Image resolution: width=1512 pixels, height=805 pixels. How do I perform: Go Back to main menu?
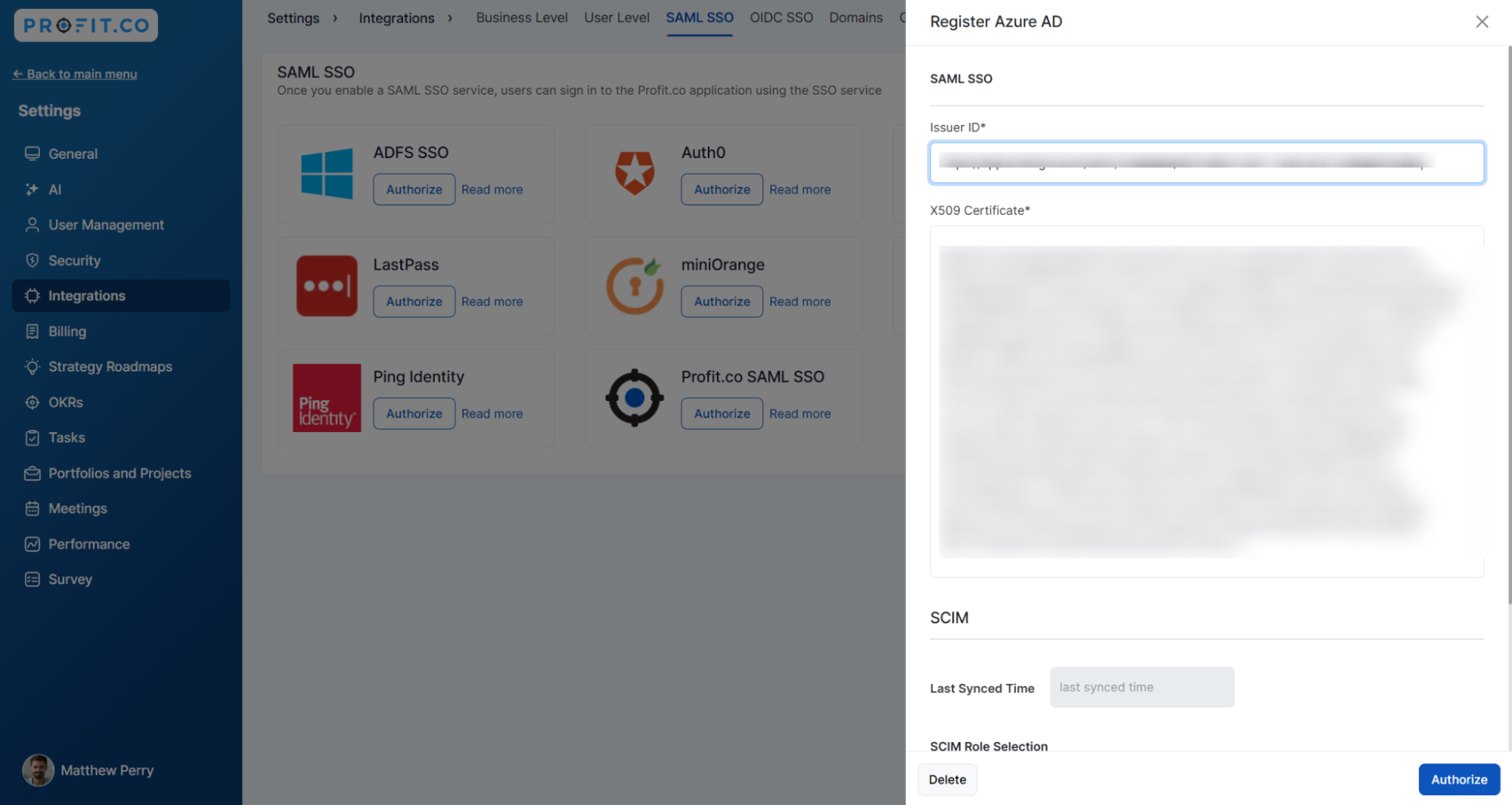point(75,73)
